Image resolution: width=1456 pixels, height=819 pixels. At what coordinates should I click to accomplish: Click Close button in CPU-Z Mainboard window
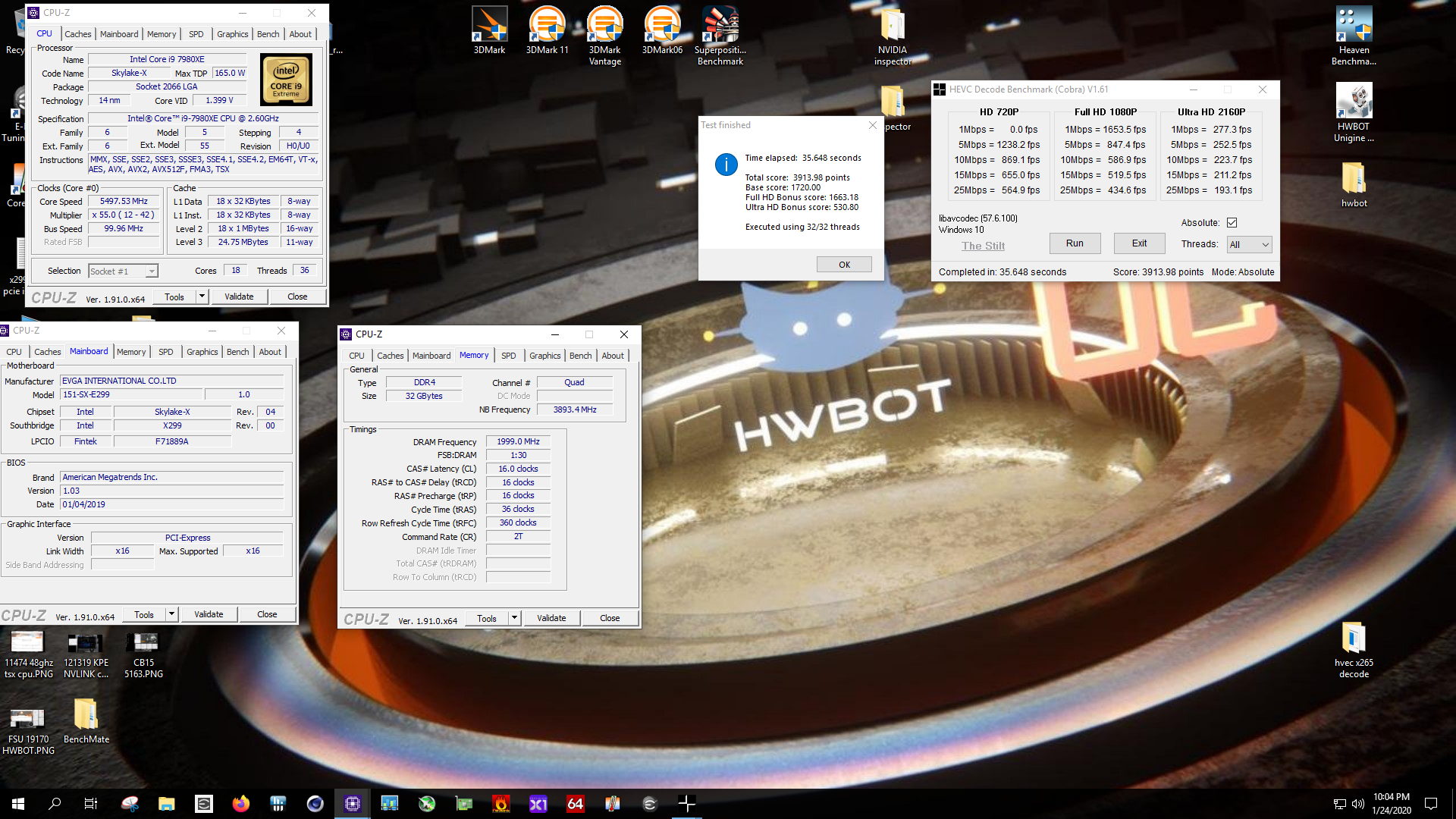pos(267,614)
